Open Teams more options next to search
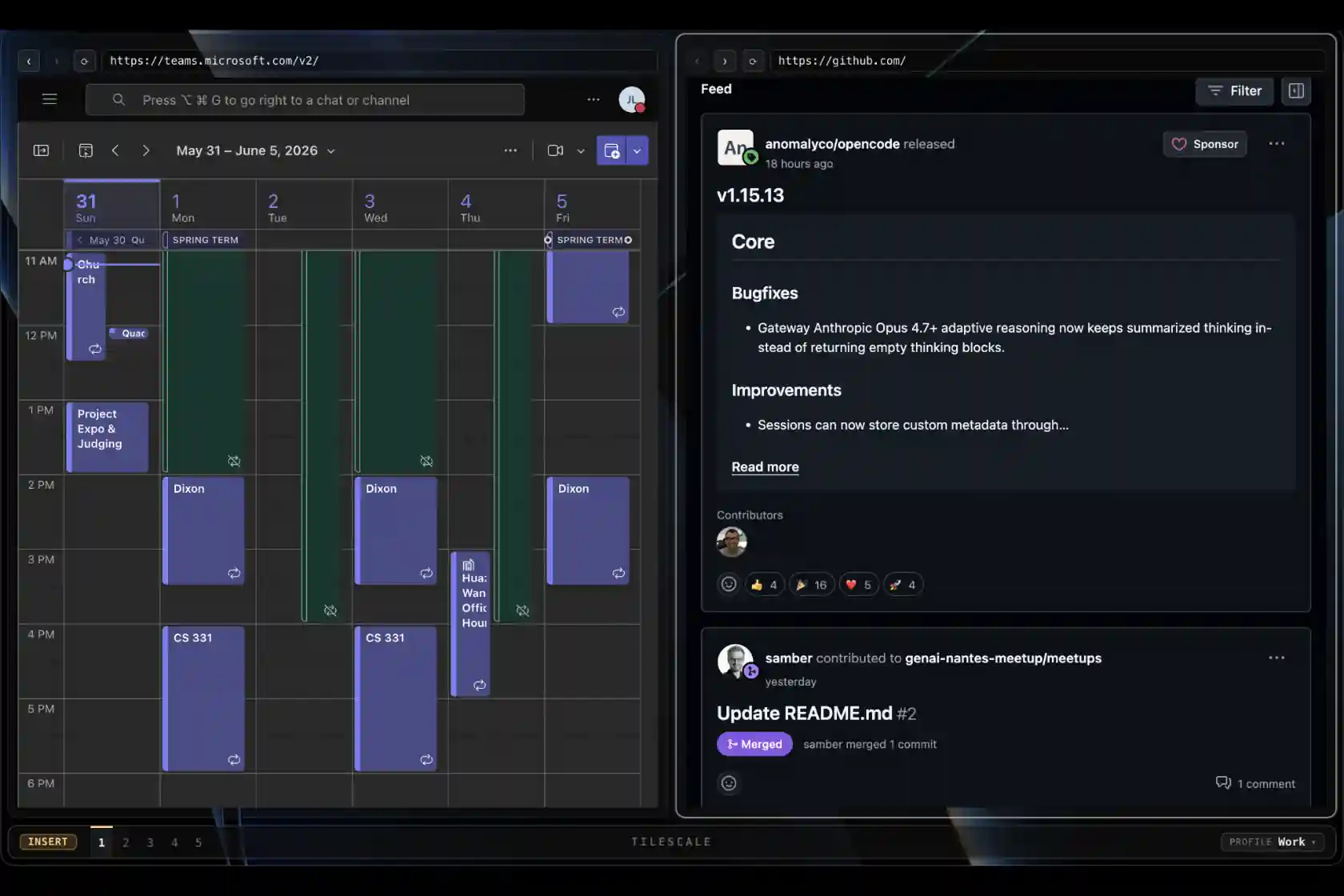1344x896 pixels. (x=594, y=99)
